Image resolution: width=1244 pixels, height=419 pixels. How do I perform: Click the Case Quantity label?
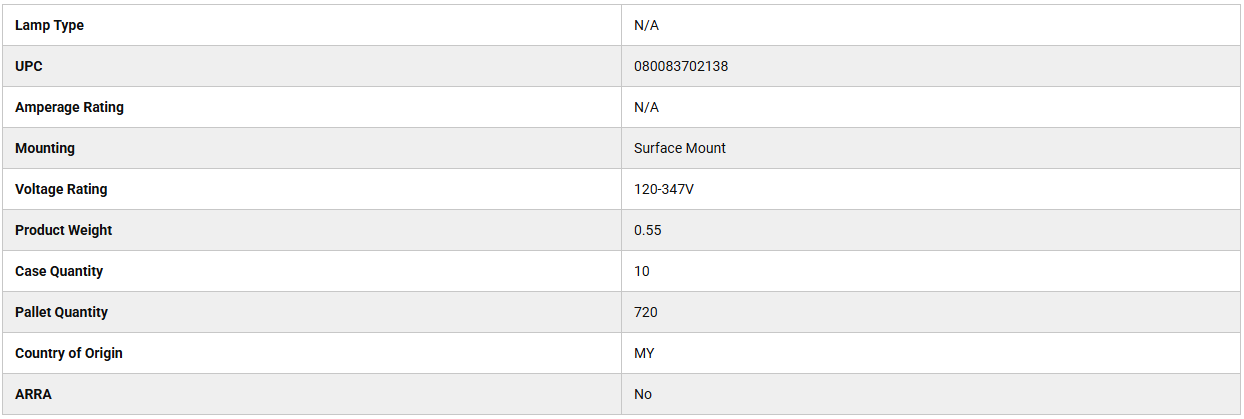point(59,271)
